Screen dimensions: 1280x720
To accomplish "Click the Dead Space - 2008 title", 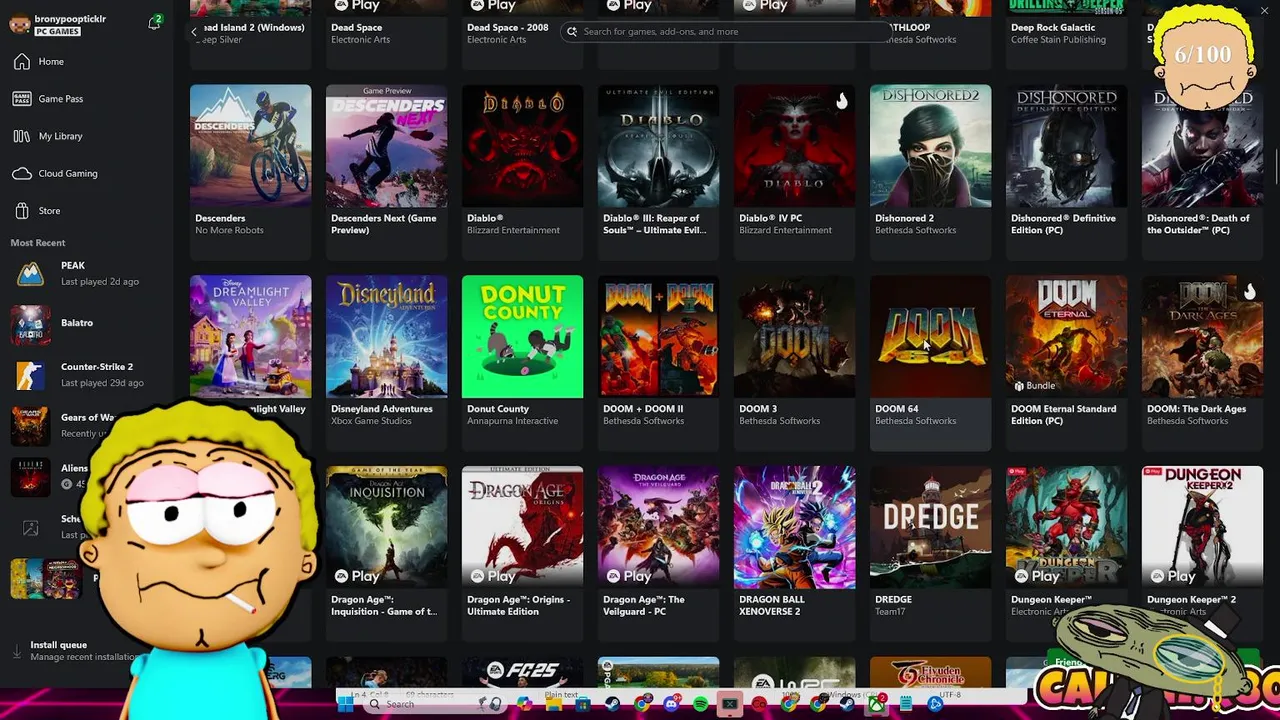I will (x=507, y=28).
